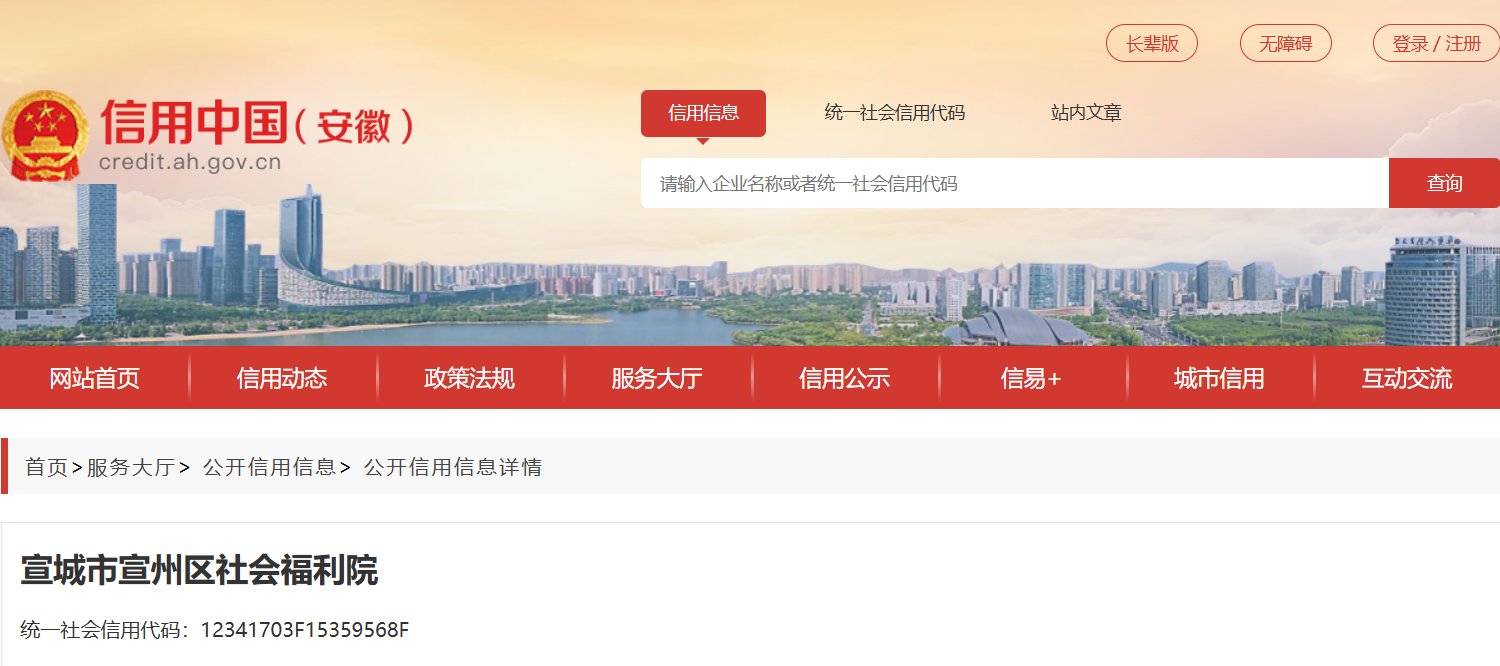Open the 信用公示 menu item
Screen dimensions: 1500x666
[x=844, y=378]
